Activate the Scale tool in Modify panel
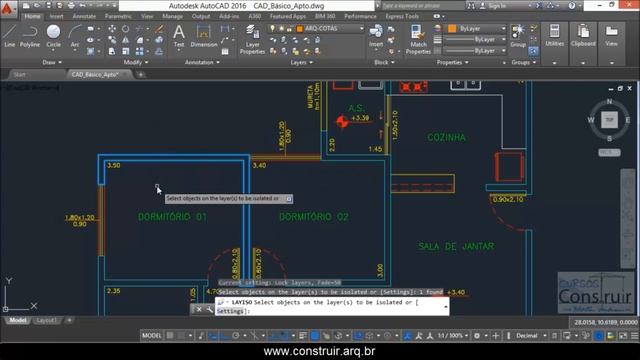Viewport: 640px width, 360px height. click(x=125, y=51)
